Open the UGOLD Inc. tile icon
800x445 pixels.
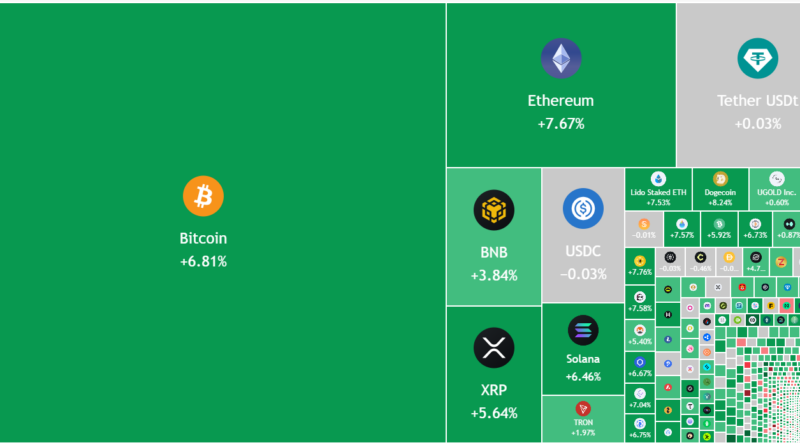point(775,178)
